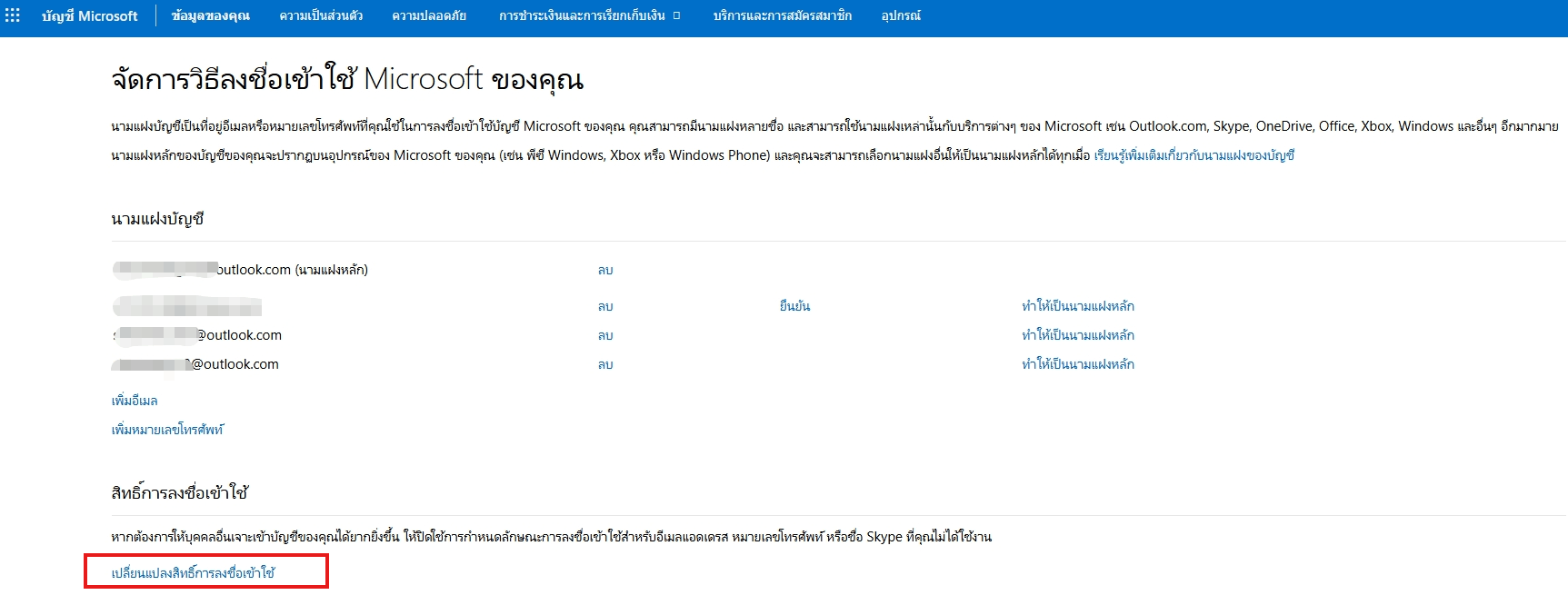This screenshot has height=605, width=1568.
Task: Click the บัญชี Microsoft header link
Action: click(90, 16)
